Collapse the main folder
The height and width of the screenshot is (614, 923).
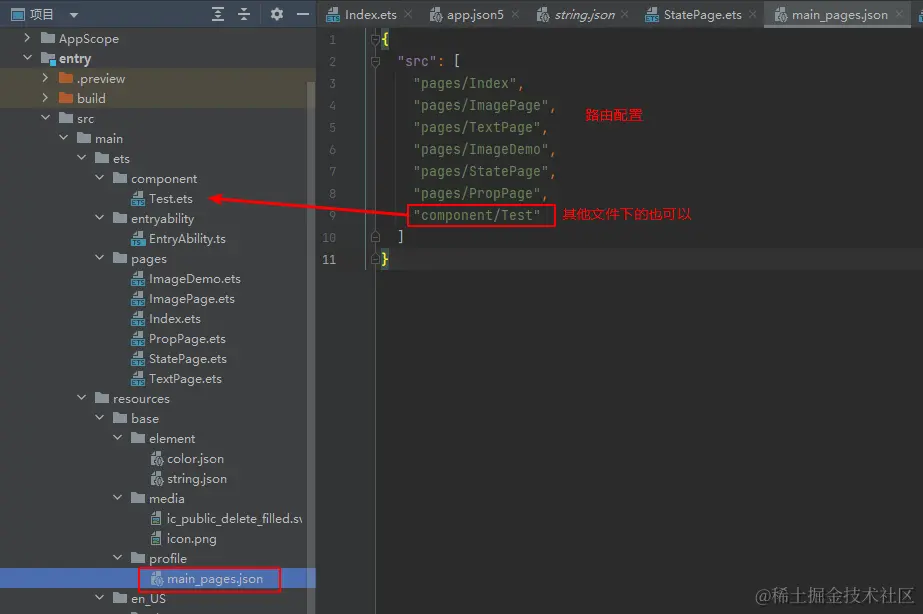pyautogui.click(x=64, y=138)
